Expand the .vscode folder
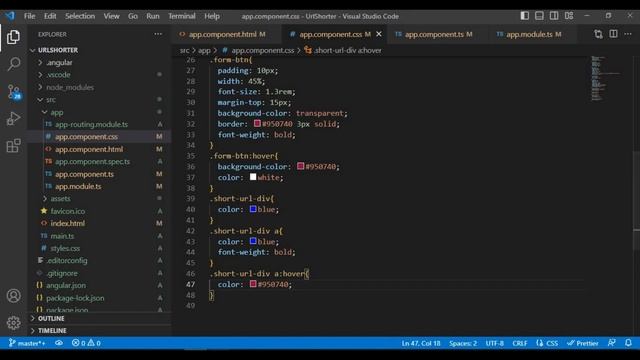The image size is (640, 360). pos(99,75)
